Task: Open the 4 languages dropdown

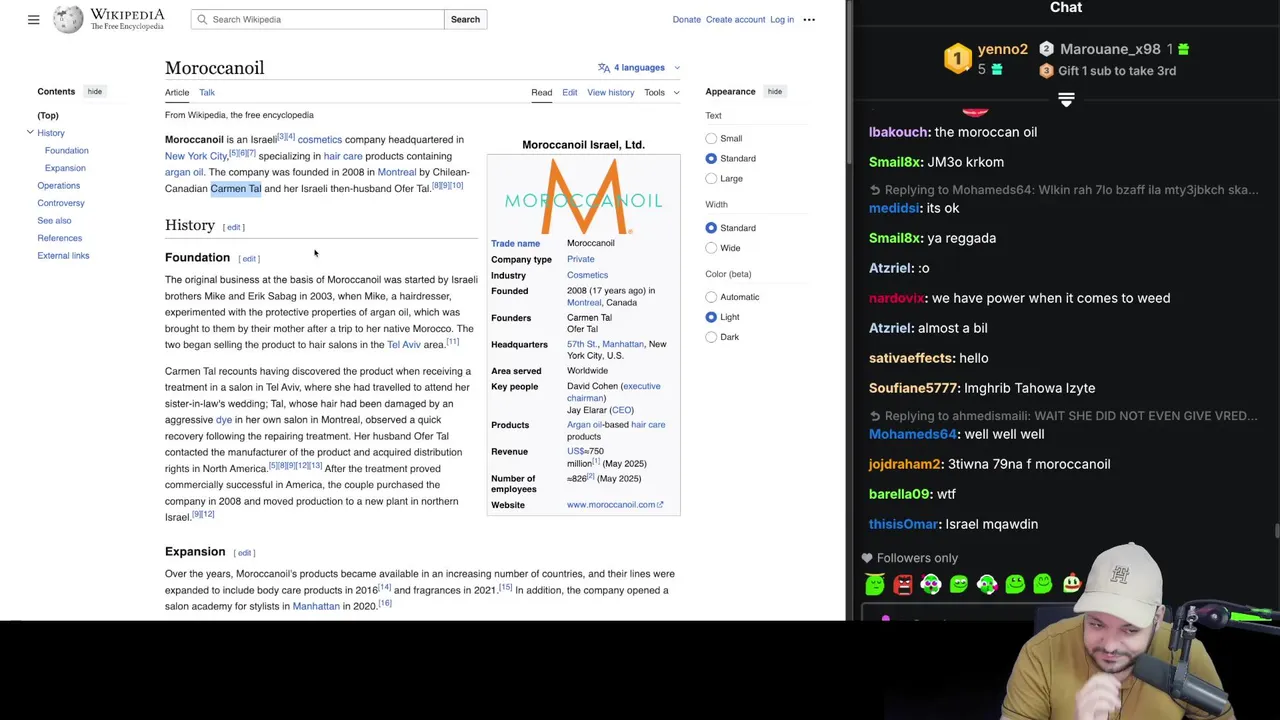Action: pyautogui.click(x=638, y=68)
